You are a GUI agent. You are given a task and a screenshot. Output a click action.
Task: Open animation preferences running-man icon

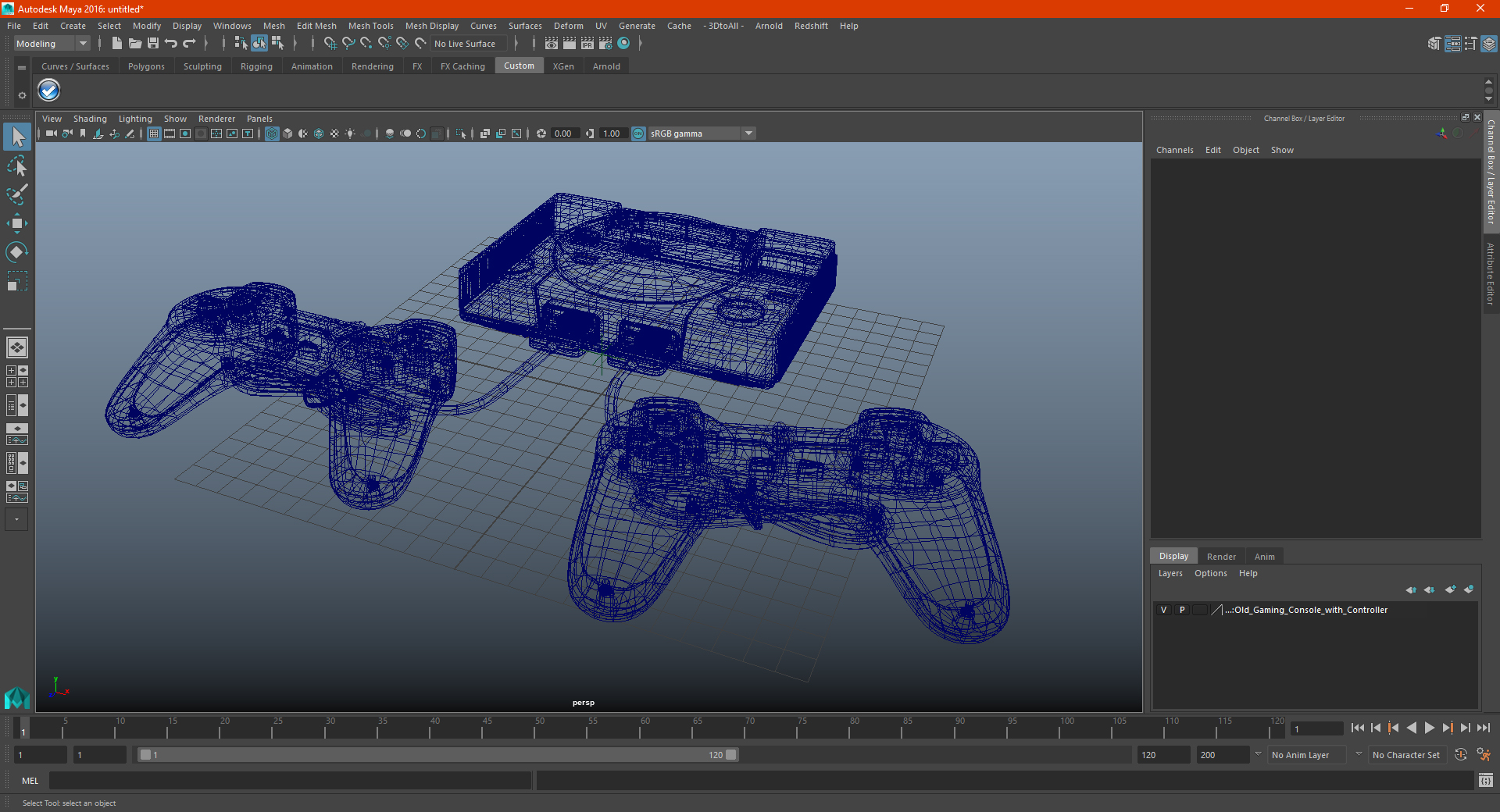click(1484, 755)
